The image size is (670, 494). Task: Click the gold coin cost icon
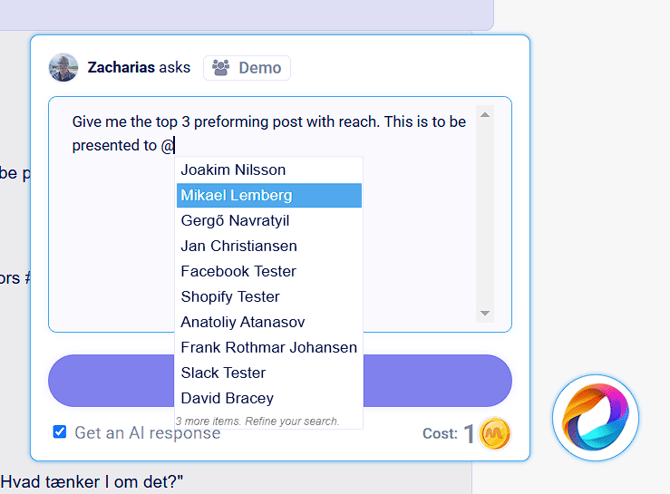click(x=495, y=434)
